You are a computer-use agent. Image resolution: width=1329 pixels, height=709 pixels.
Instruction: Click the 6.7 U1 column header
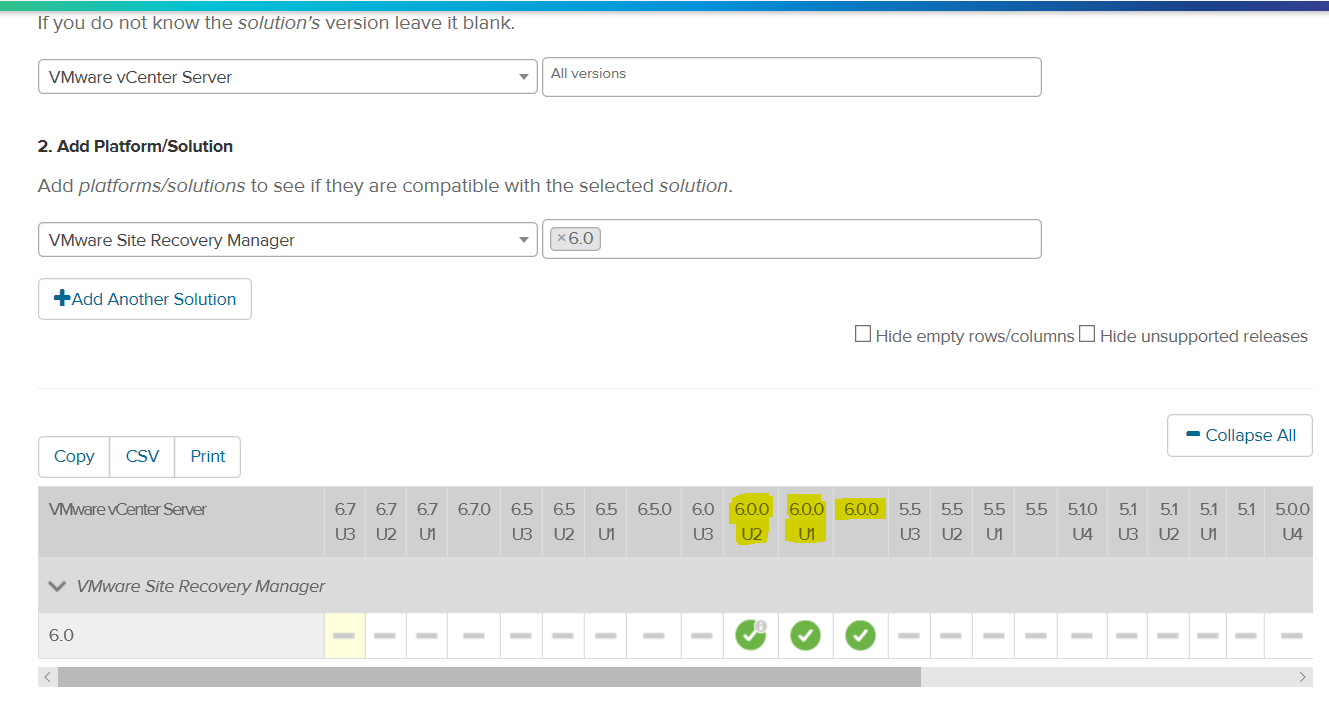pos(427,521)
